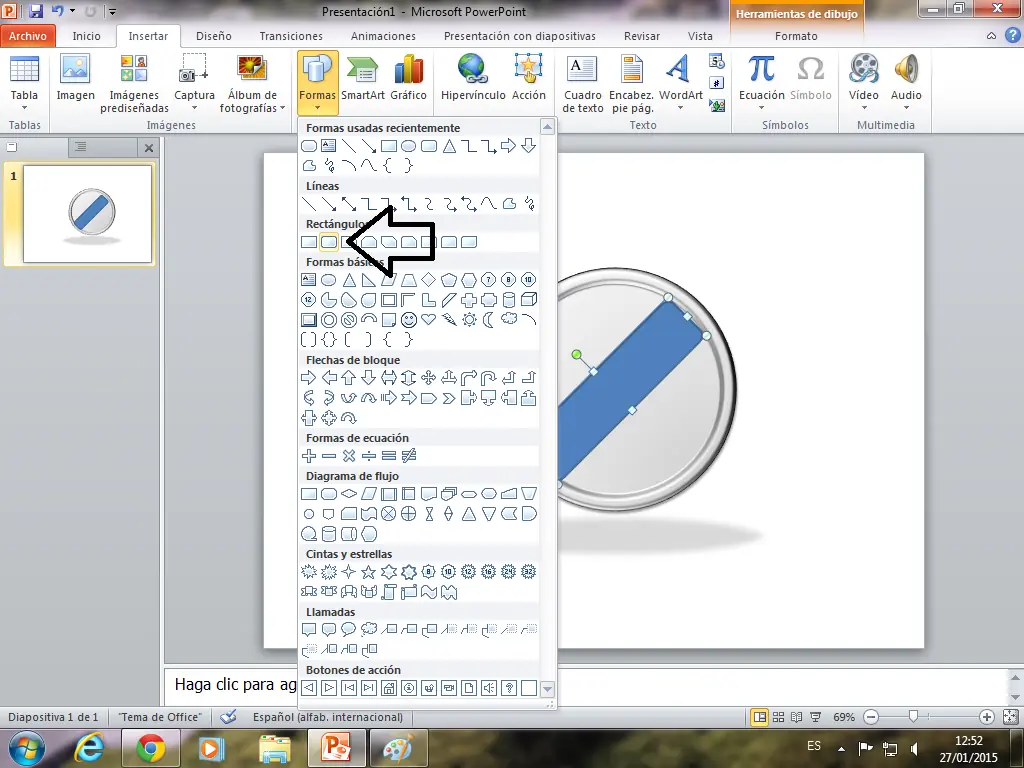
Task: Select the moon shape
Action: [488, 320]
